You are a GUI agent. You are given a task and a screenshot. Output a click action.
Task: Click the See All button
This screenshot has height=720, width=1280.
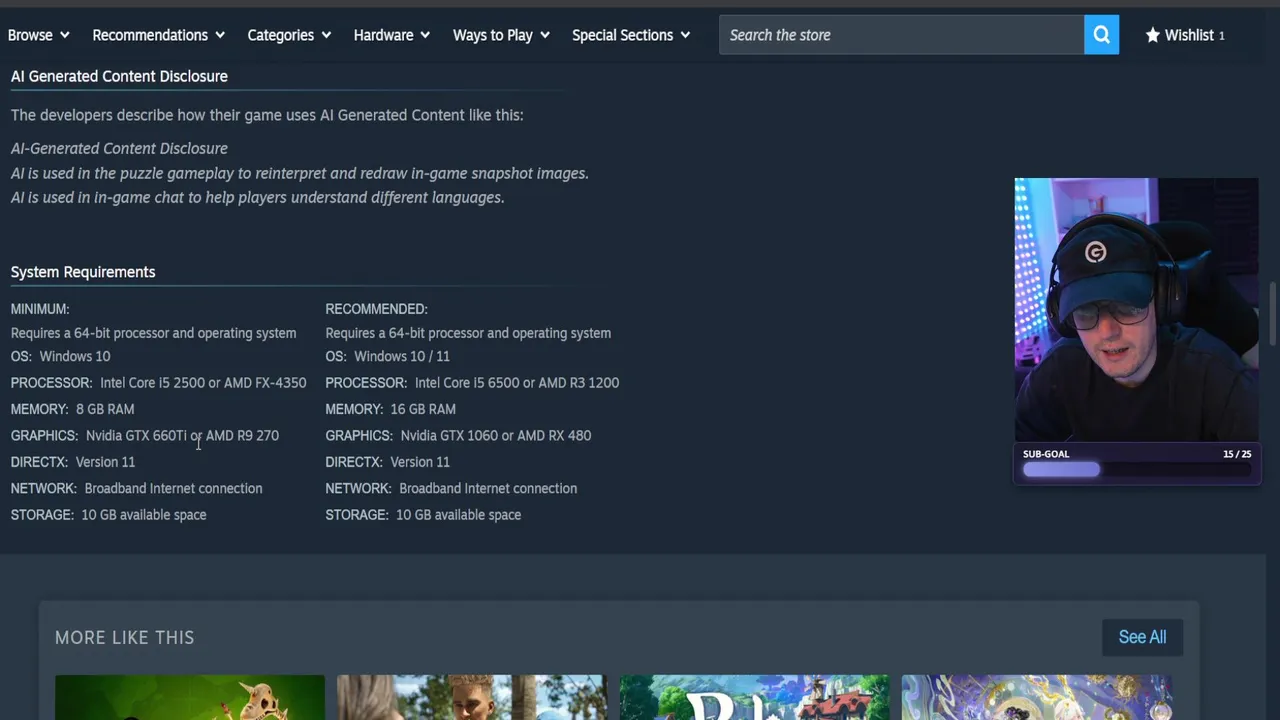(1142, 637)
